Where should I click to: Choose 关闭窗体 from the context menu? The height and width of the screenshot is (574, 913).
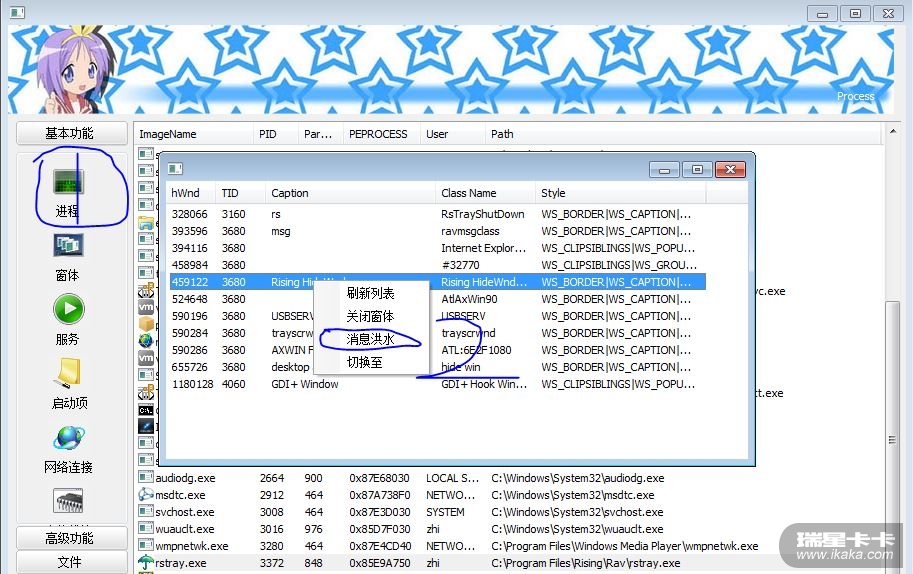coord(370,316)
